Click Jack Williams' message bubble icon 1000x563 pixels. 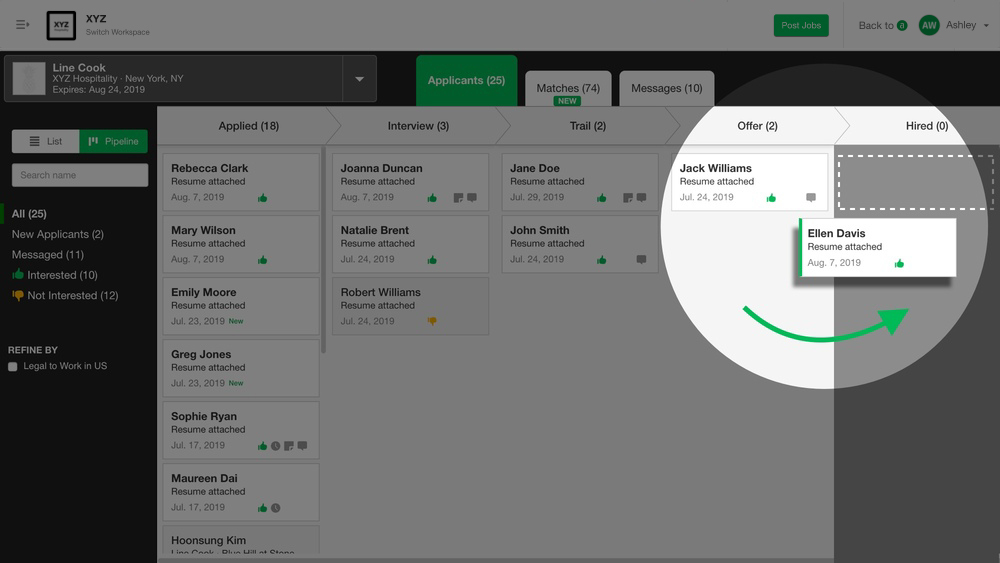point(811,198)
